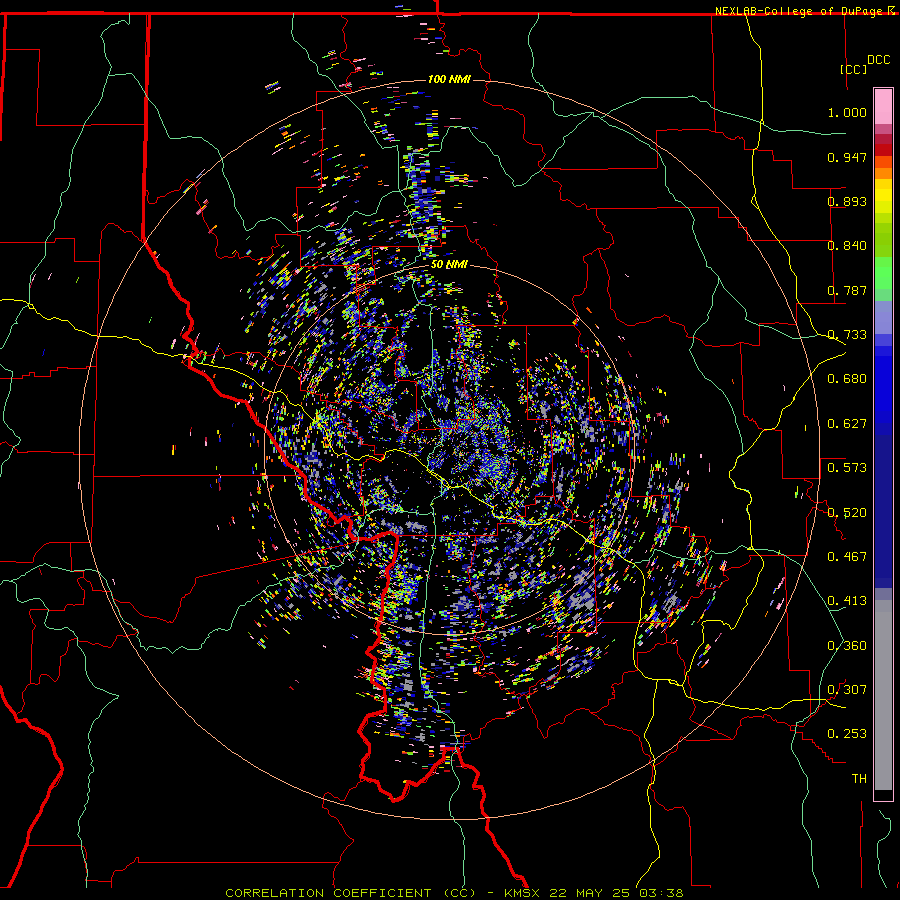Click the [CC] legend unit label
Image resolution: width=900 pixels, height=900 pixels.
(x=853, y=69)
